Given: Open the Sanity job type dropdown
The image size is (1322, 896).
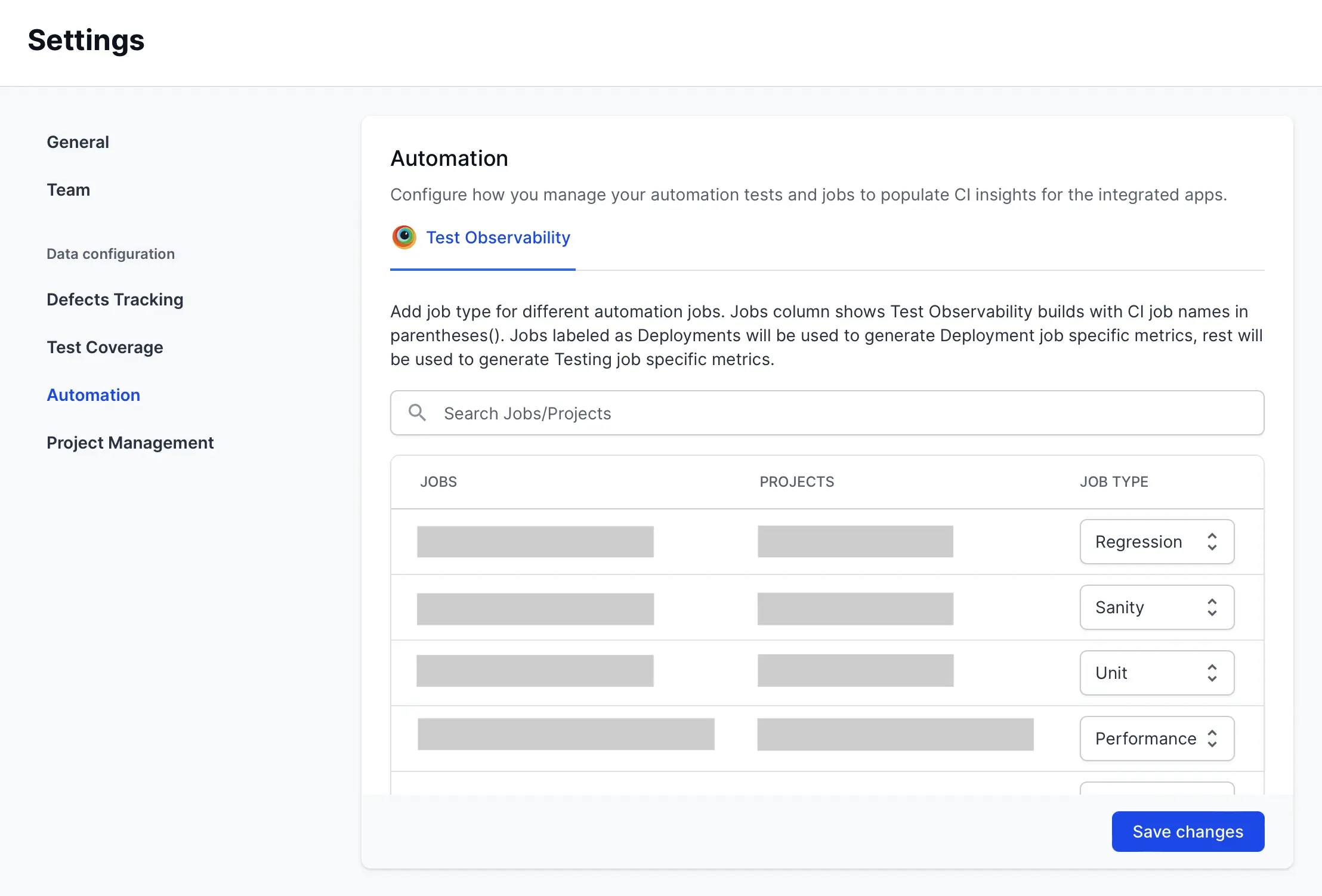Looking at the screenshot, I should point(1156,607).
